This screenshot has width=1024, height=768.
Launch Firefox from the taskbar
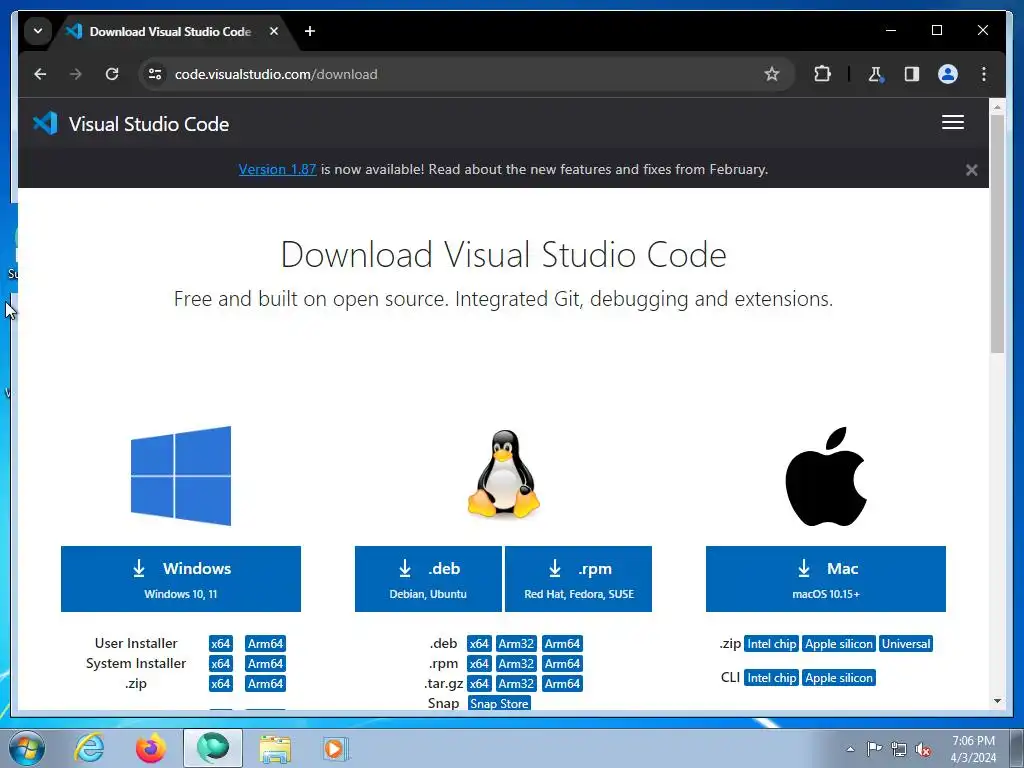(x=151, y=748)
